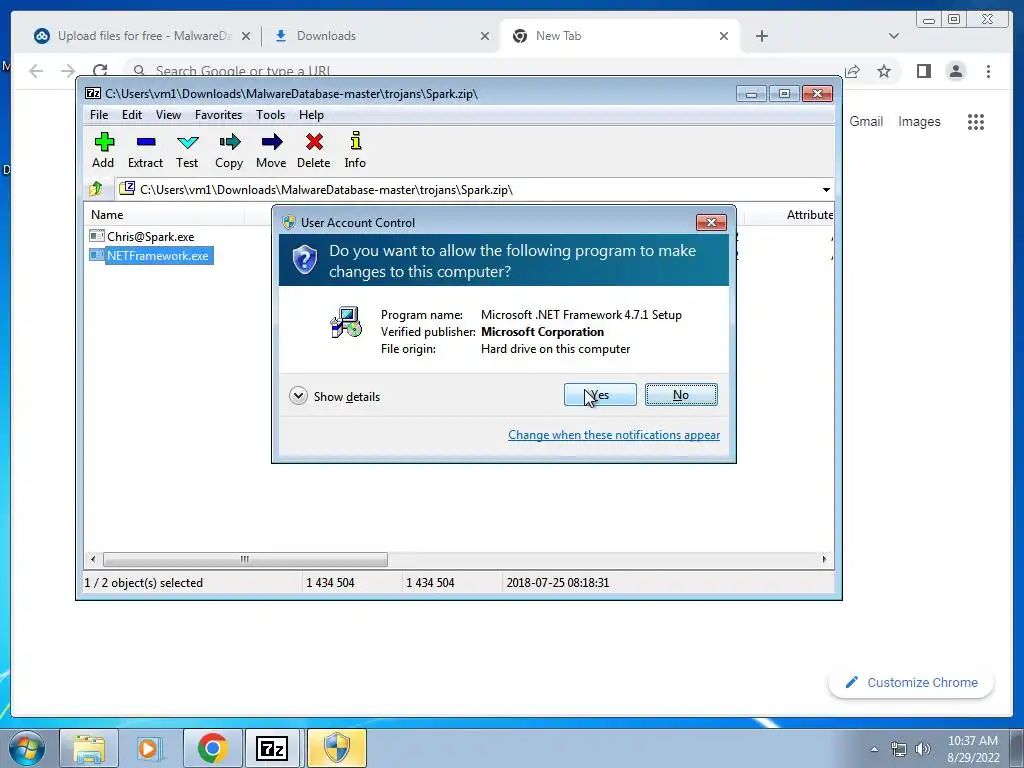The width and height of the screenshot is (1024, 768).
Task: Click Yes in User Account Control dialog
Action: 600,394
